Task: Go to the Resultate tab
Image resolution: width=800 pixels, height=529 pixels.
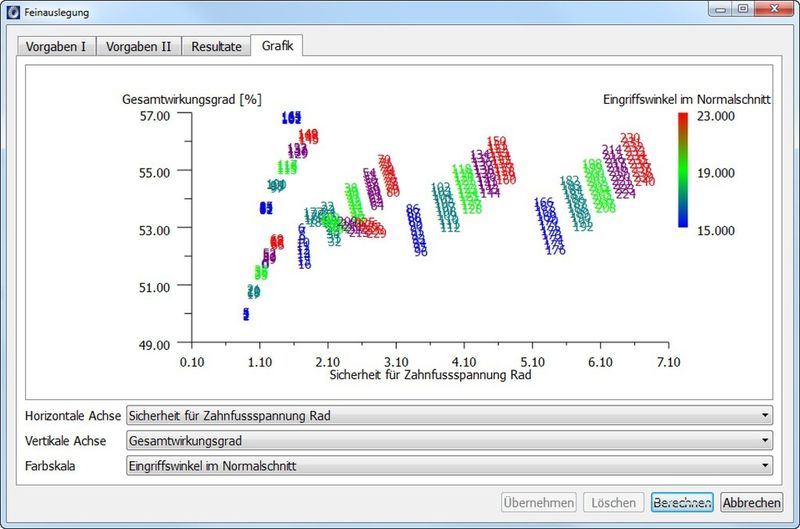Action: pyautogui.click(x=216, y=46)
